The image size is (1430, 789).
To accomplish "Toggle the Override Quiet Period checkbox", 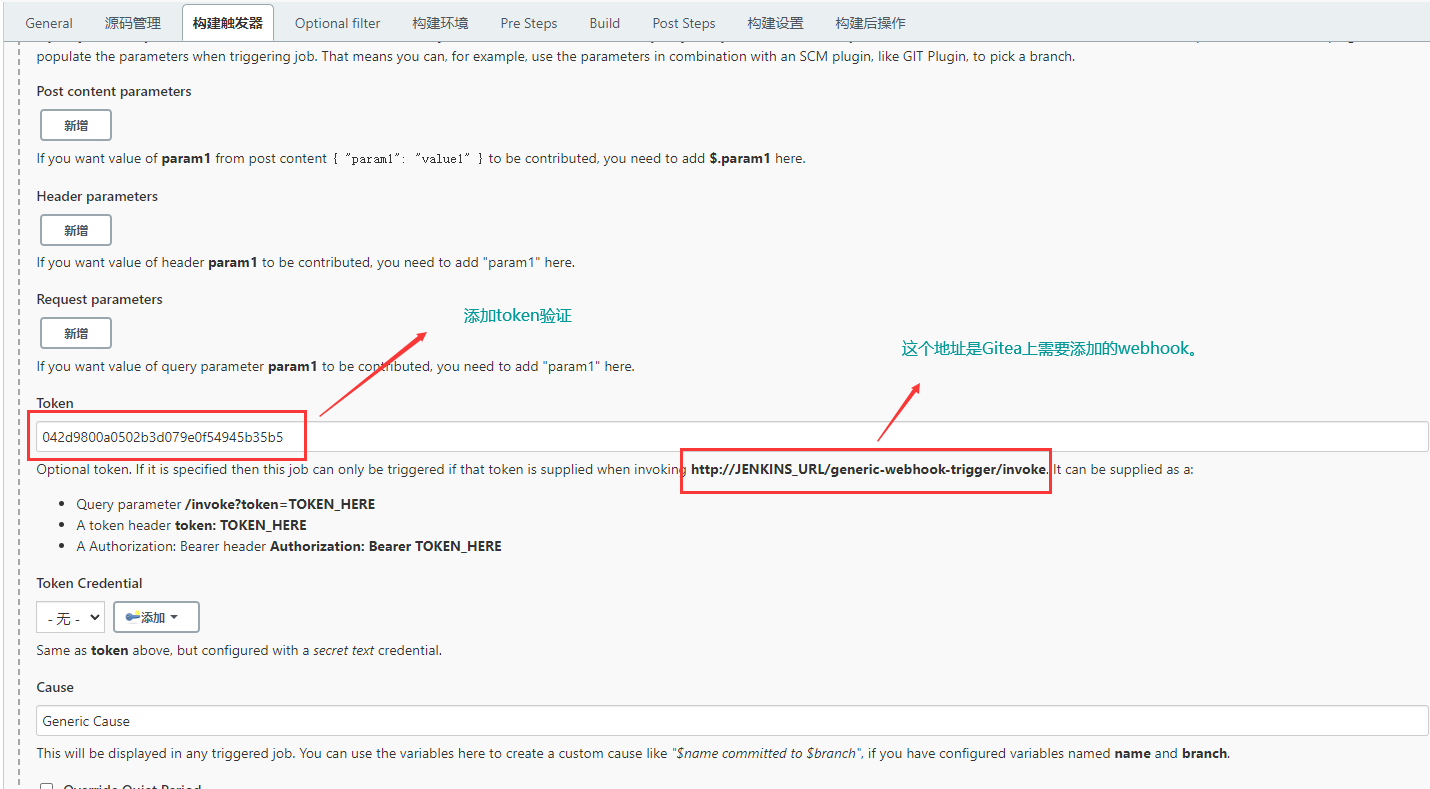I will click(46, 786).
